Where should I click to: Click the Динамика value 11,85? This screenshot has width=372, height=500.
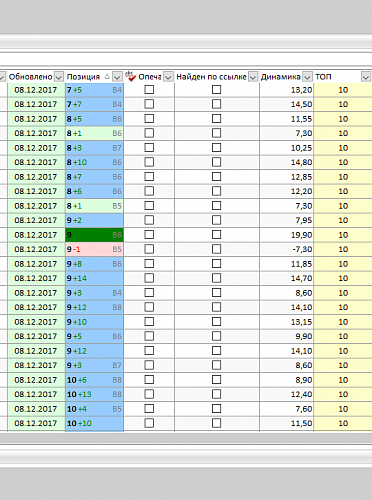(x=301, y=264)
